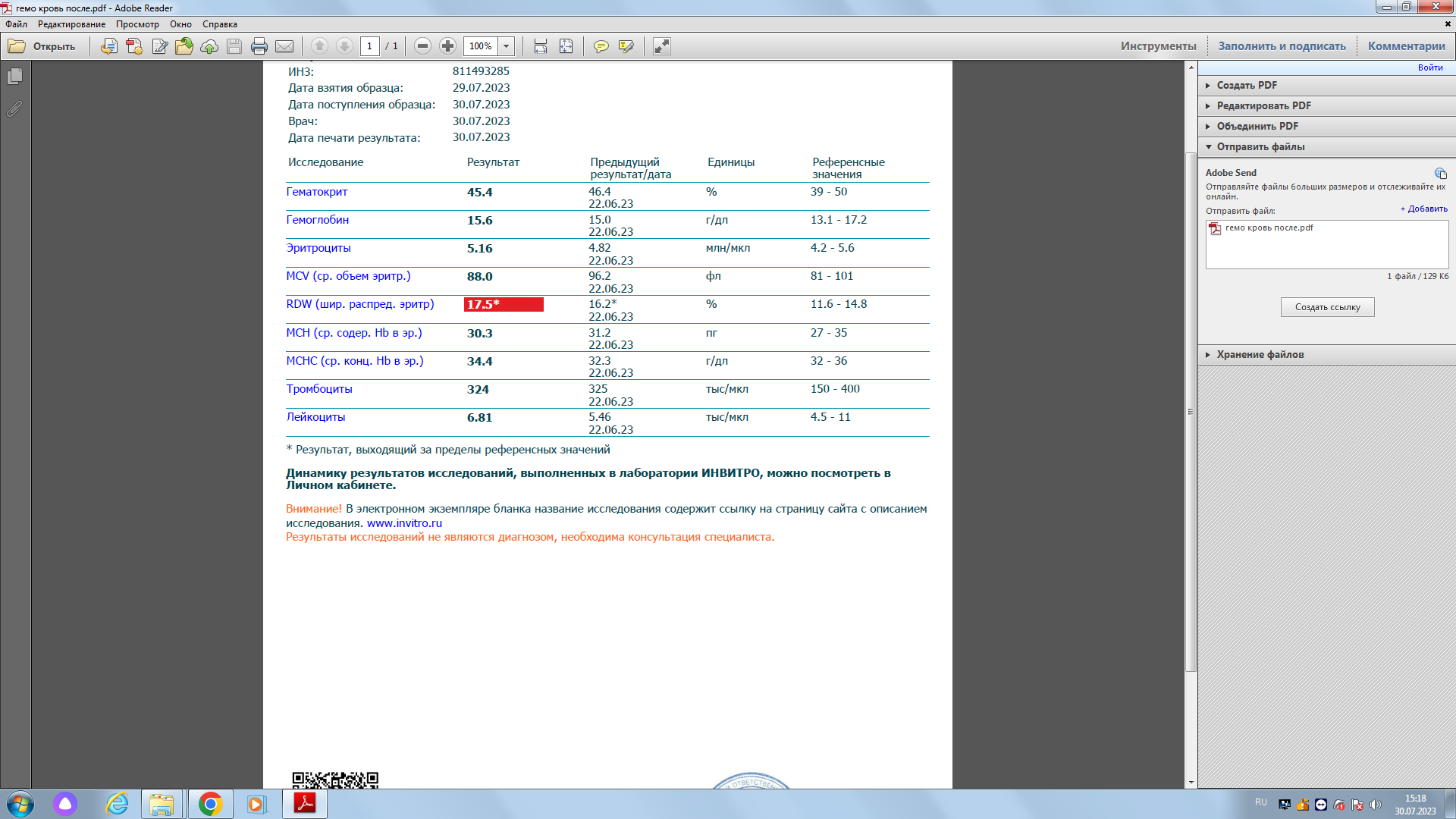This screenshot has height=819, width=1456.
Task: Click the email envelope icon
Action: pyautogui.click(x=284, y=46)
